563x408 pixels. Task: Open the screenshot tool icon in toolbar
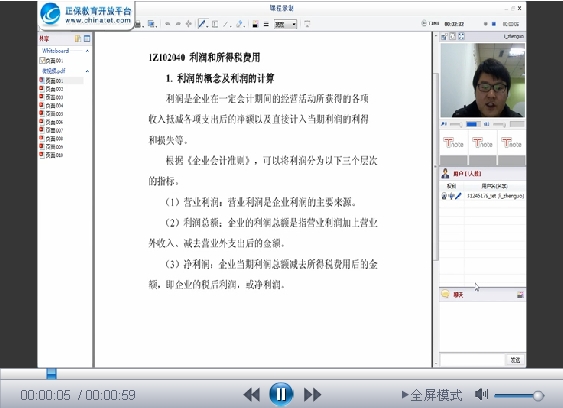click(152, 24)
